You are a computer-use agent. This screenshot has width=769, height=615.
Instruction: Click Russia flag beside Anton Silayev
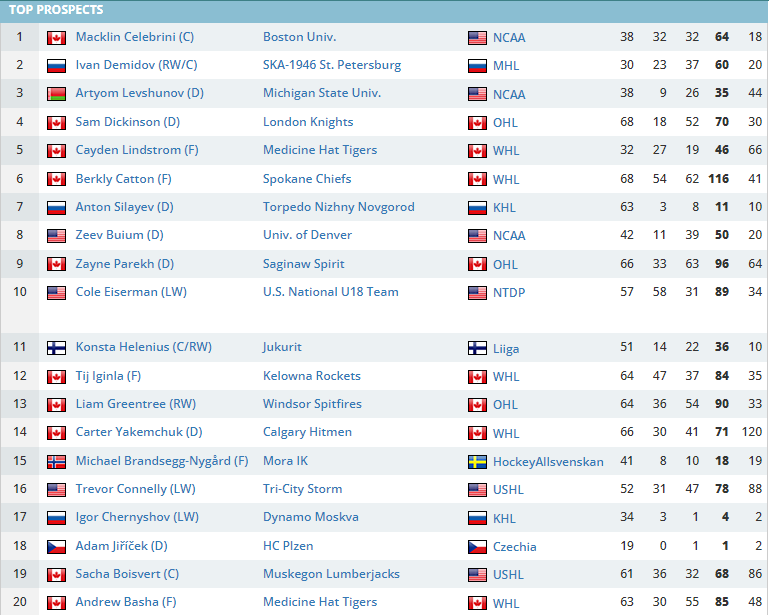click(x=56, y=207)
